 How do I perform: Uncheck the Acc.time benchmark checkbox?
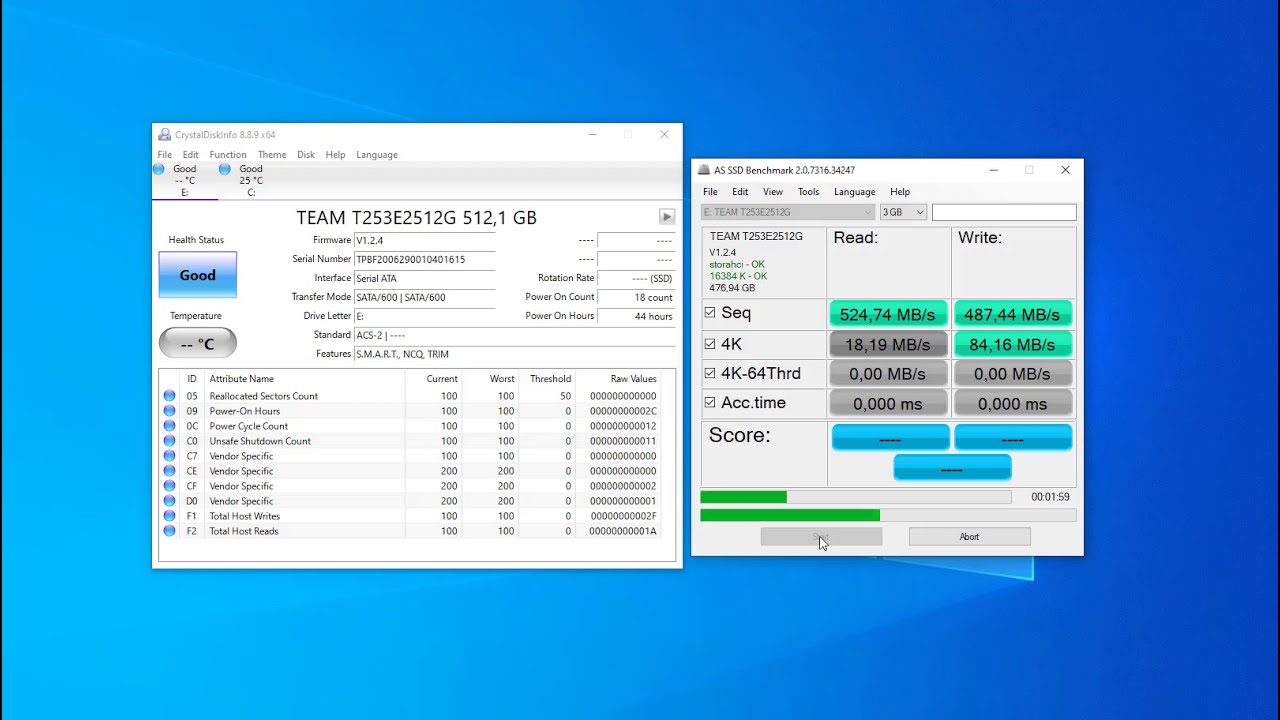point(710,402)
